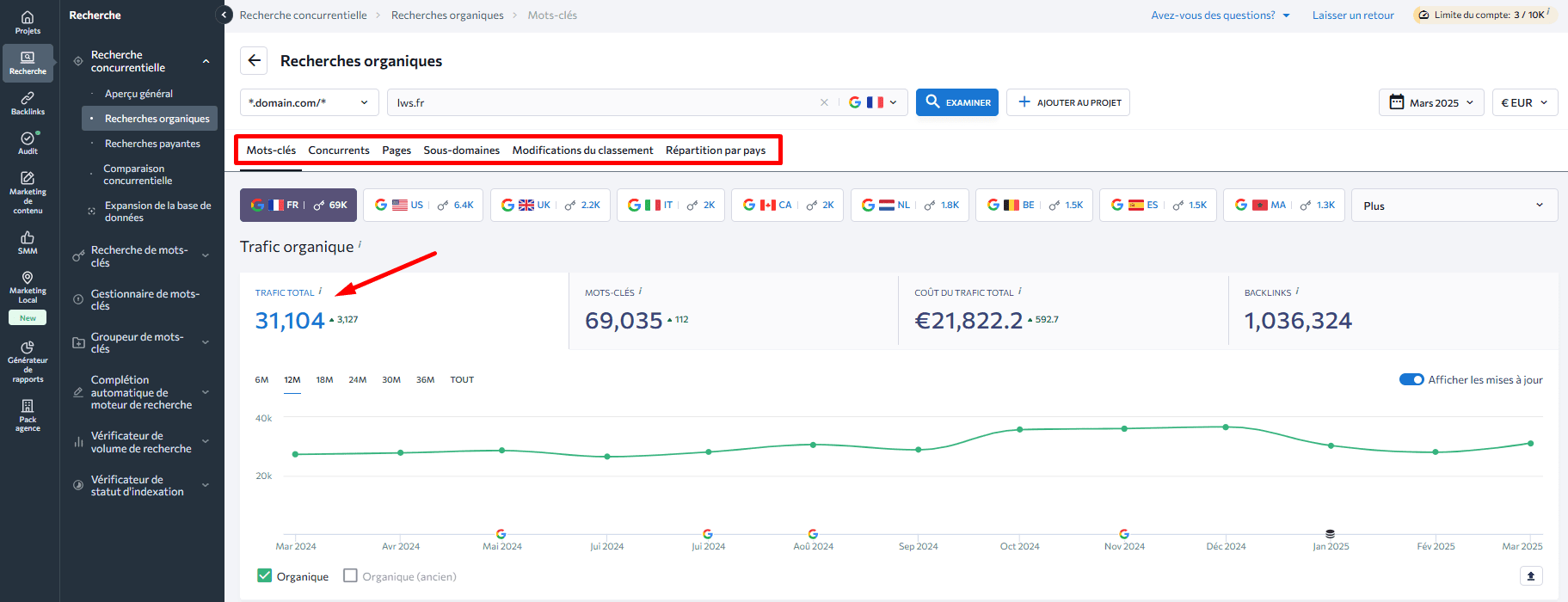Viewport: 1568px width, 602px height.
Task: Open the Recherche sidebar section
Action: tap(28, 64)
